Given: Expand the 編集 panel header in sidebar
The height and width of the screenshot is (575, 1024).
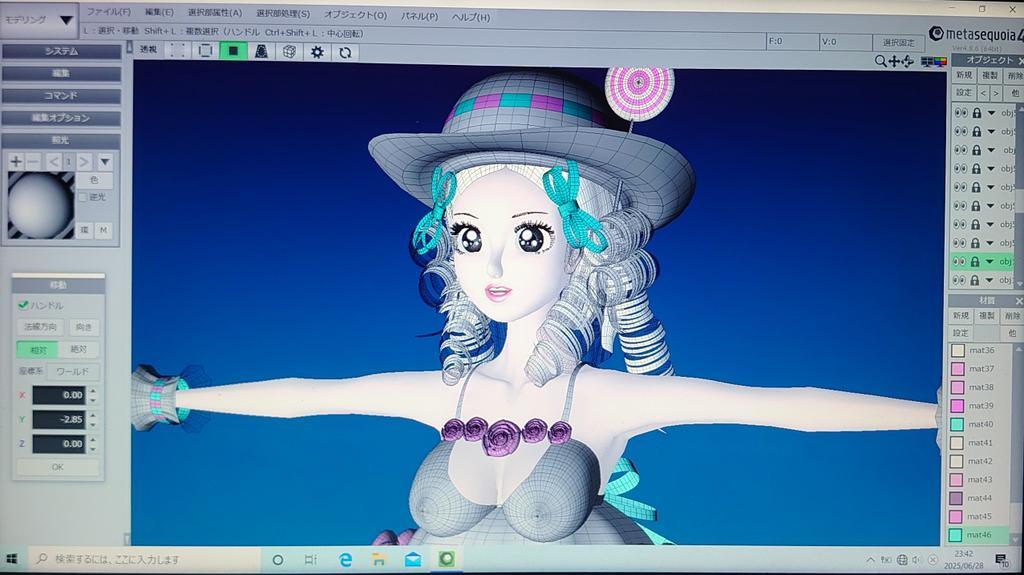Looking at the screenshot, I should tap(61, 73).
